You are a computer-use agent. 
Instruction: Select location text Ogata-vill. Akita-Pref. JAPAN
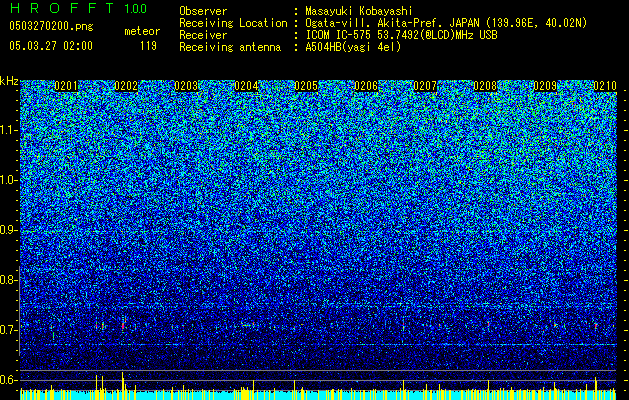click(x=392, y=24)
